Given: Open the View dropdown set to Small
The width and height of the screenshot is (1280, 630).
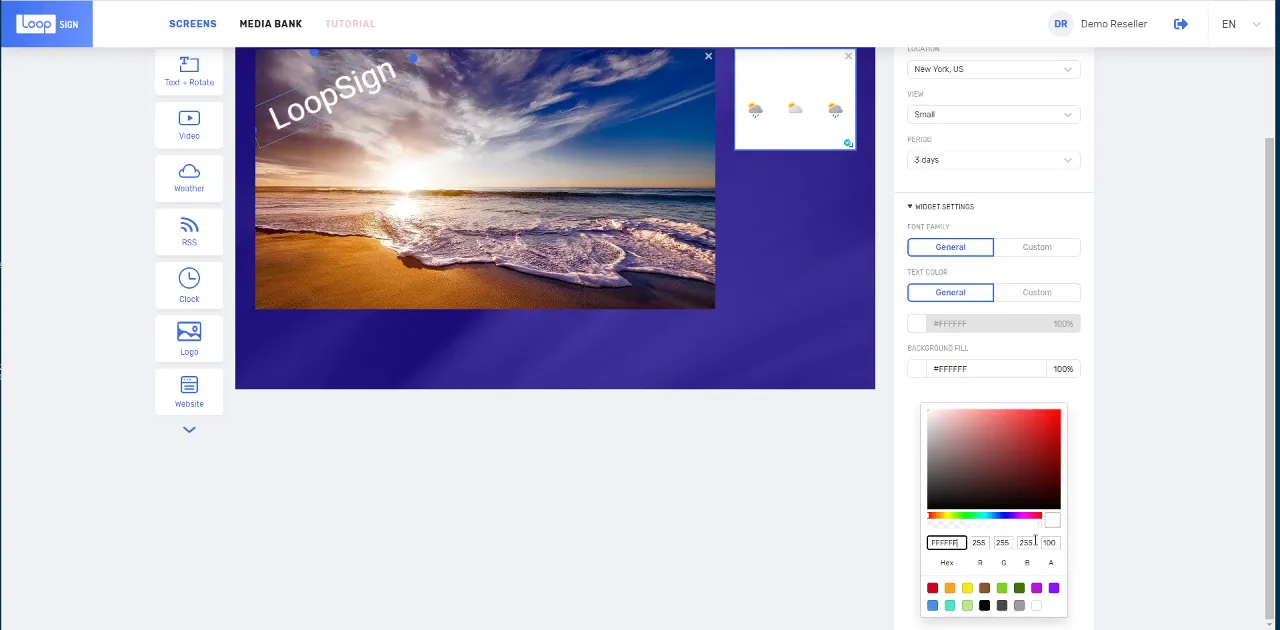Looking at the screenshot, I should point(994,114).
